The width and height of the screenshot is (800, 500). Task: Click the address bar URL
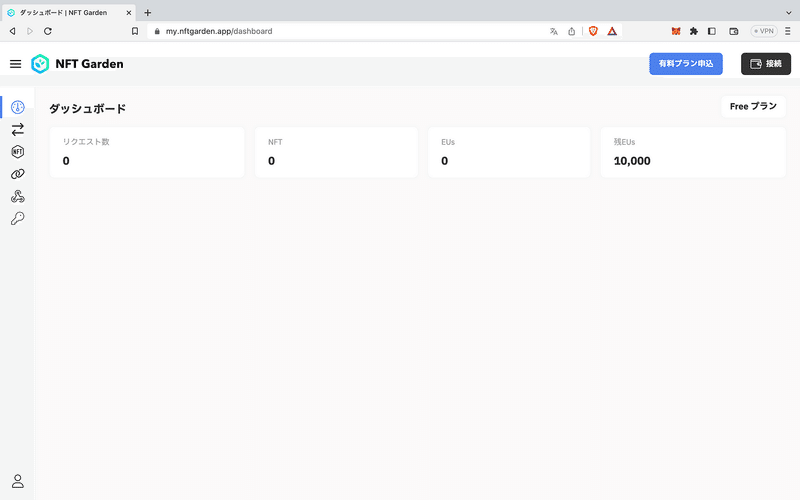tap(219, 31)
